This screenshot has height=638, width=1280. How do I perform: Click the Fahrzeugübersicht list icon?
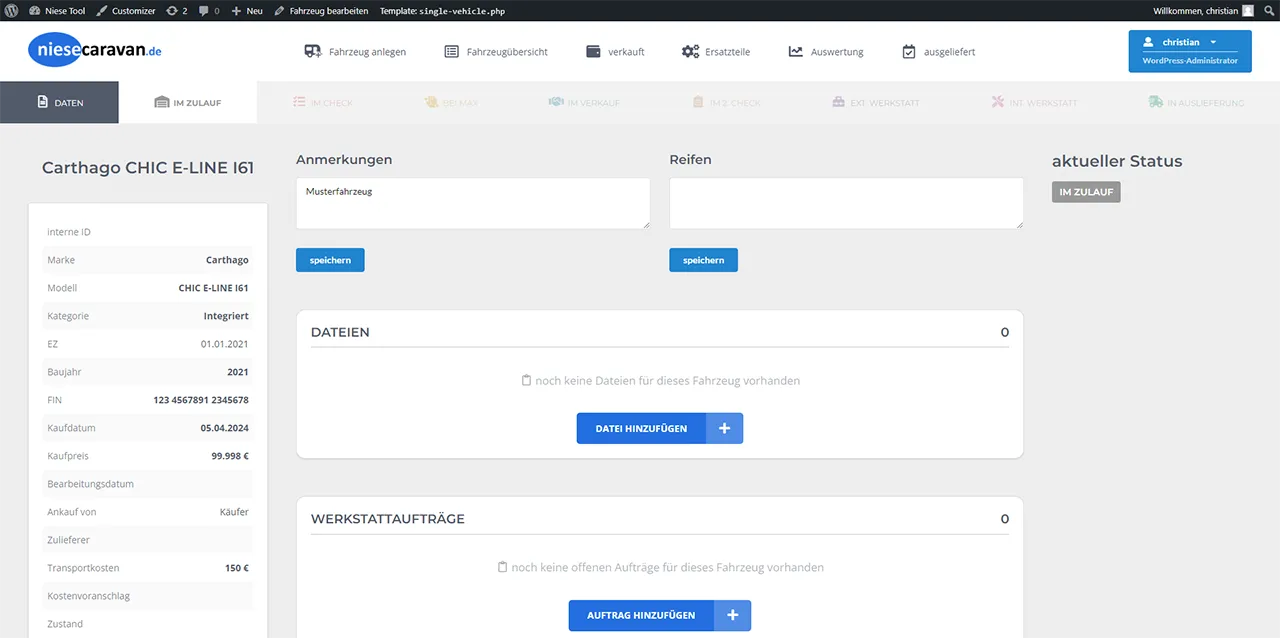[452, 51]
